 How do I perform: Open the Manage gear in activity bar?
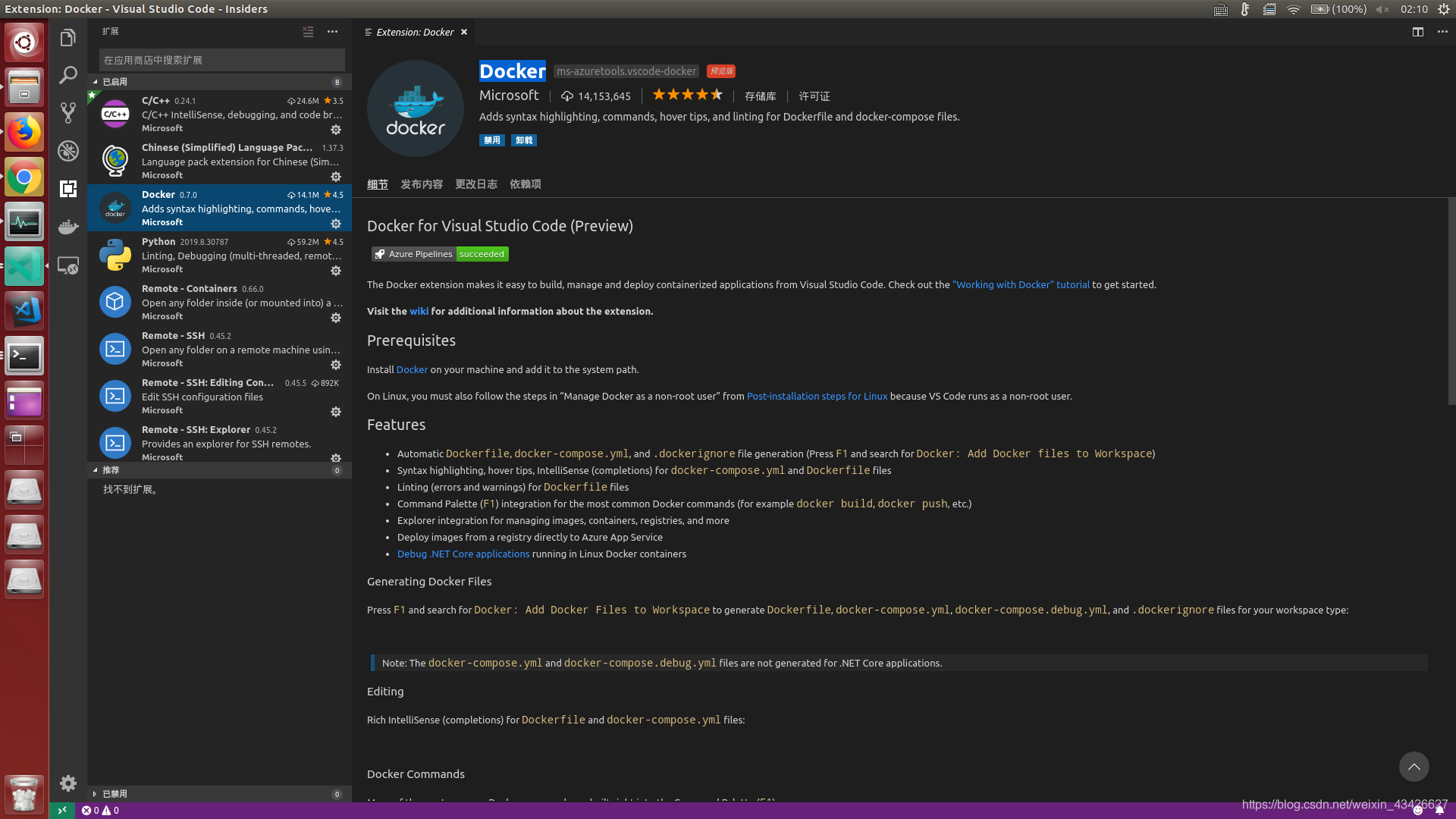pos(68,783)
